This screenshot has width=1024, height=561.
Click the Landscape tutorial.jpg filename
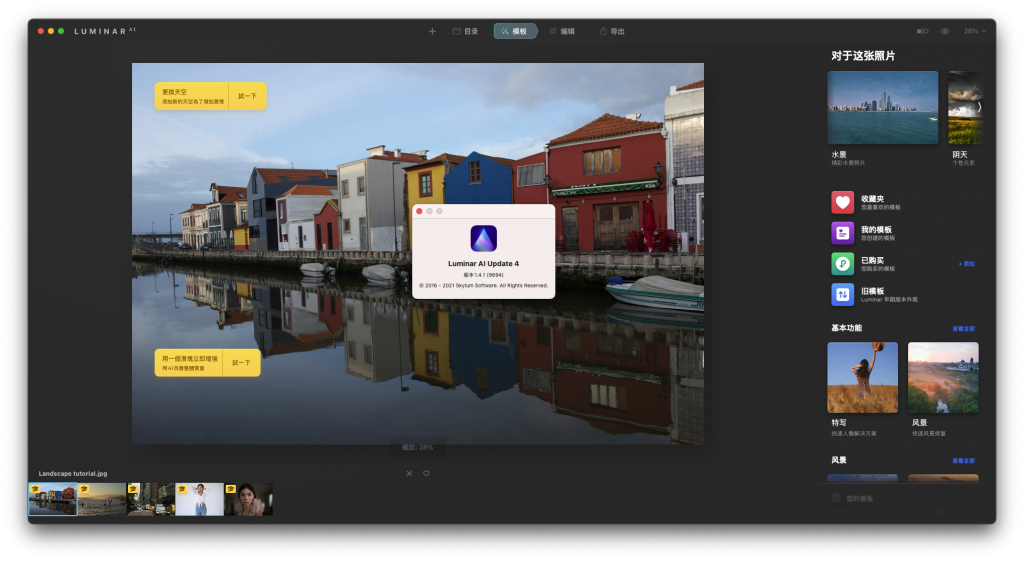coord(72,473)
